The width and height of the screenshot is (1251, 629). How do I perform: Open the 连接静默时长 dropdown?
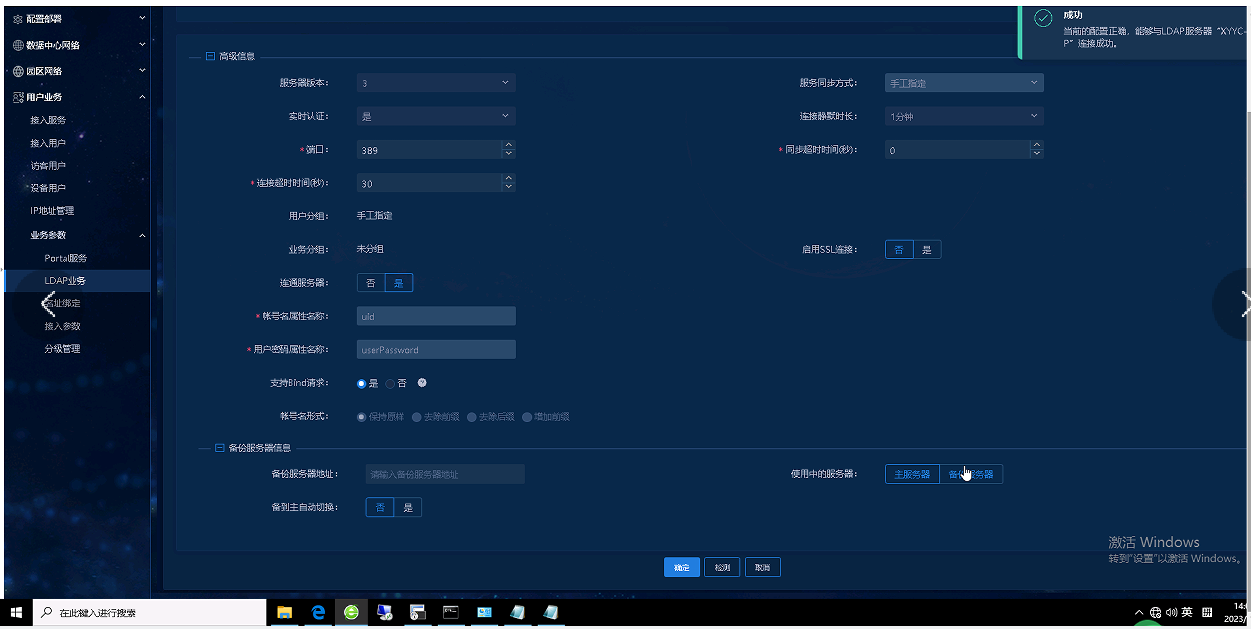[964, 116]
